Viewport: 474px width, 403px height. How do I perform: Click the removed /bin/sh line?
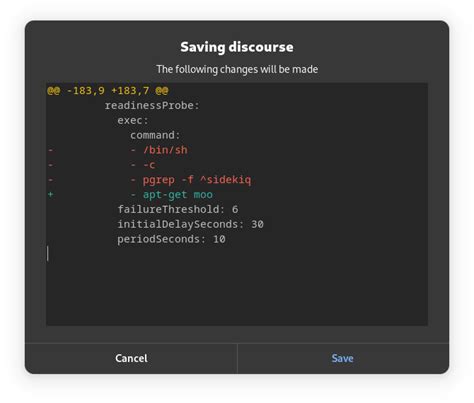click(159, 150)
